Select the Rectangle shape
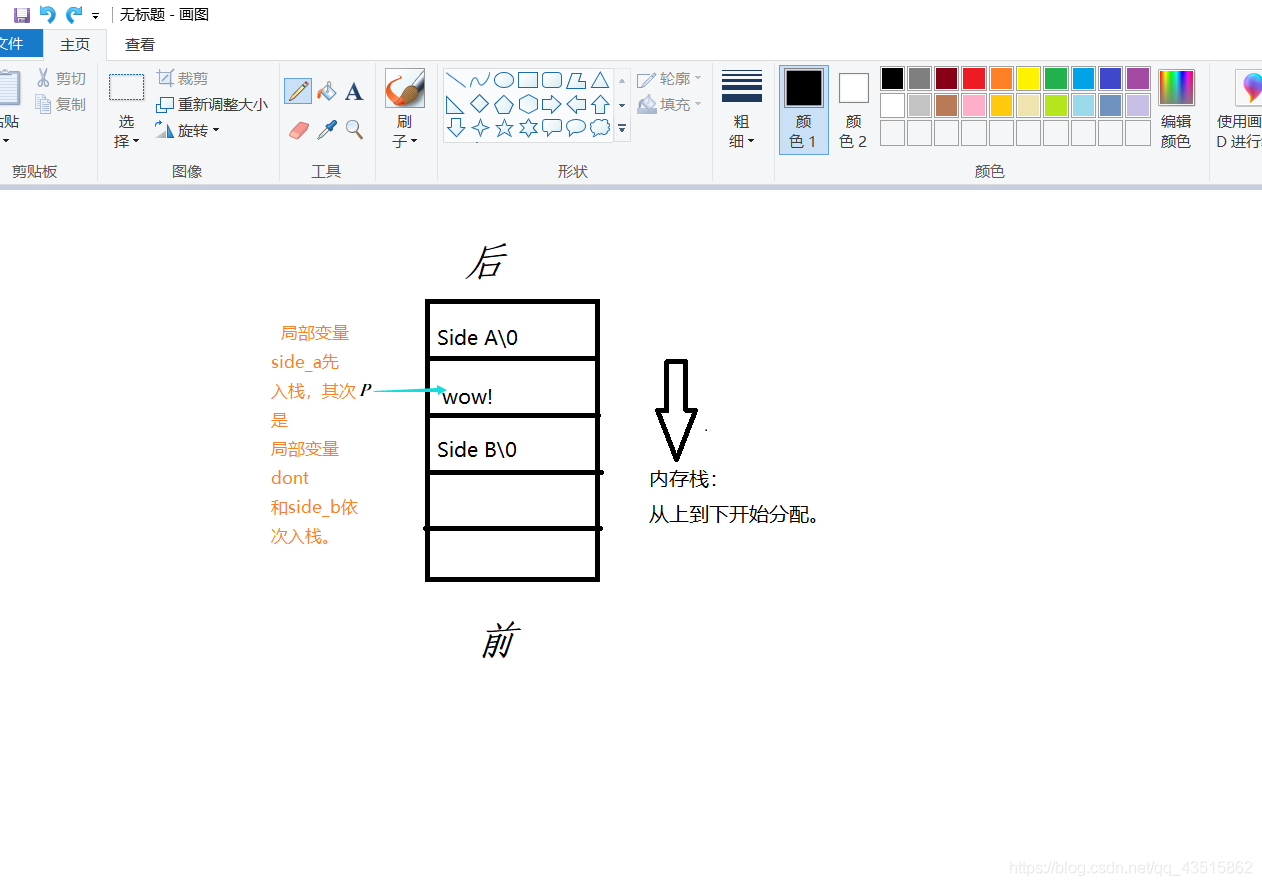Viewport: 1262px width, 886px height. (528, 80)
